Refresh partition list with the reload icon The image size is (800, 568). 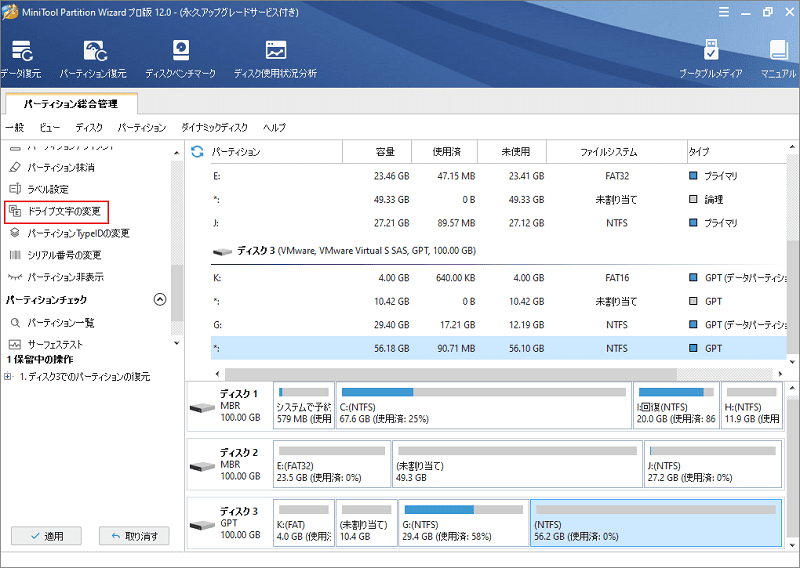tap(197, 152)
